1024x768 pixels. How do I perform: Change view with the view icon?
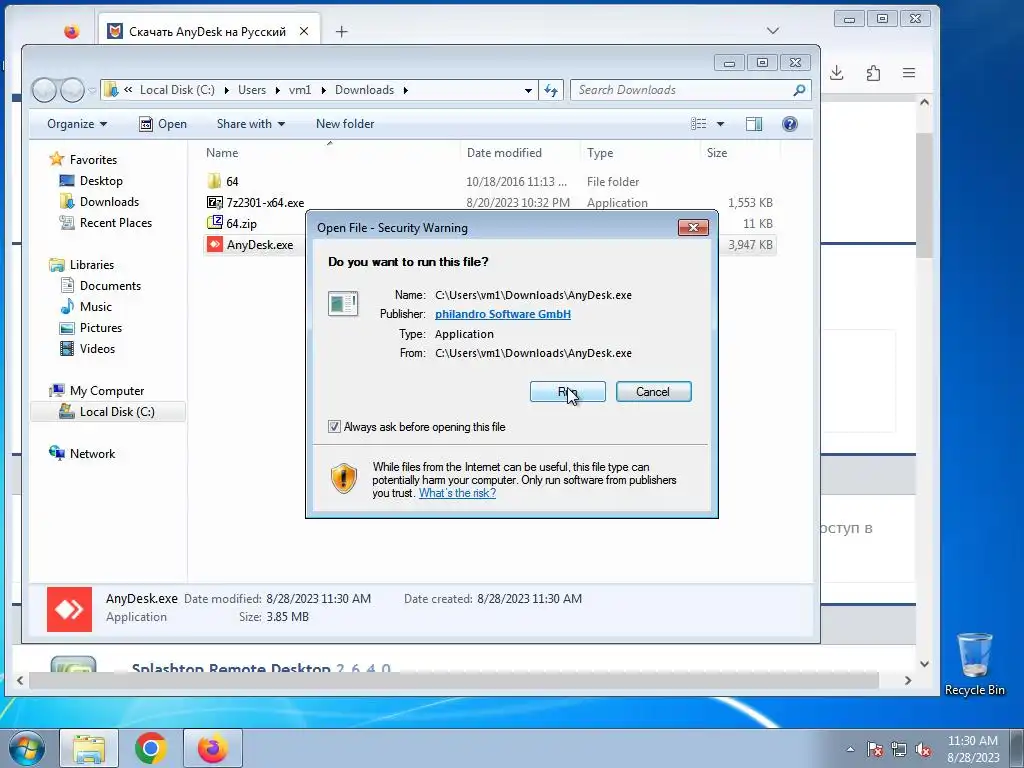(698, 124)
